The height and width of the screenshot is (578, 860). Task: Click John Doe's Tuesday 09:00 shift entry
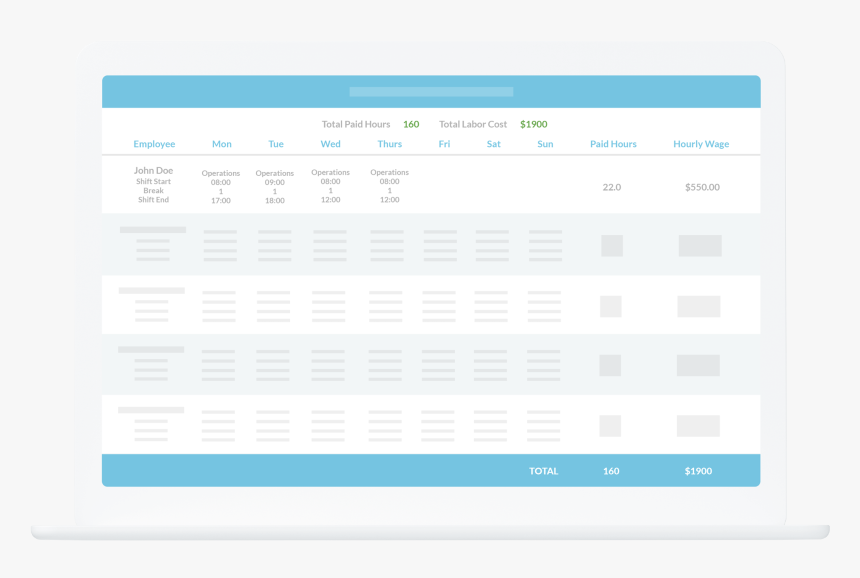pyautogui.click(x=275, y=182)
